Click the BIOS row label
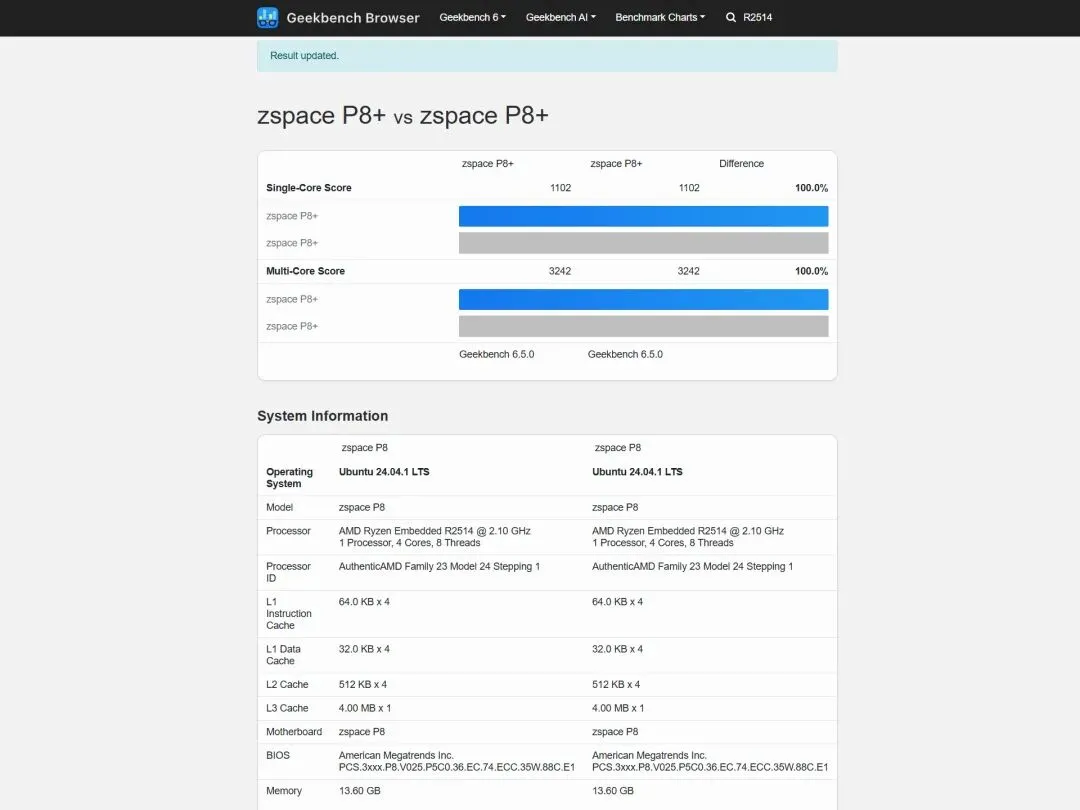Screen dimensions: 1080x810 point(278,755)
